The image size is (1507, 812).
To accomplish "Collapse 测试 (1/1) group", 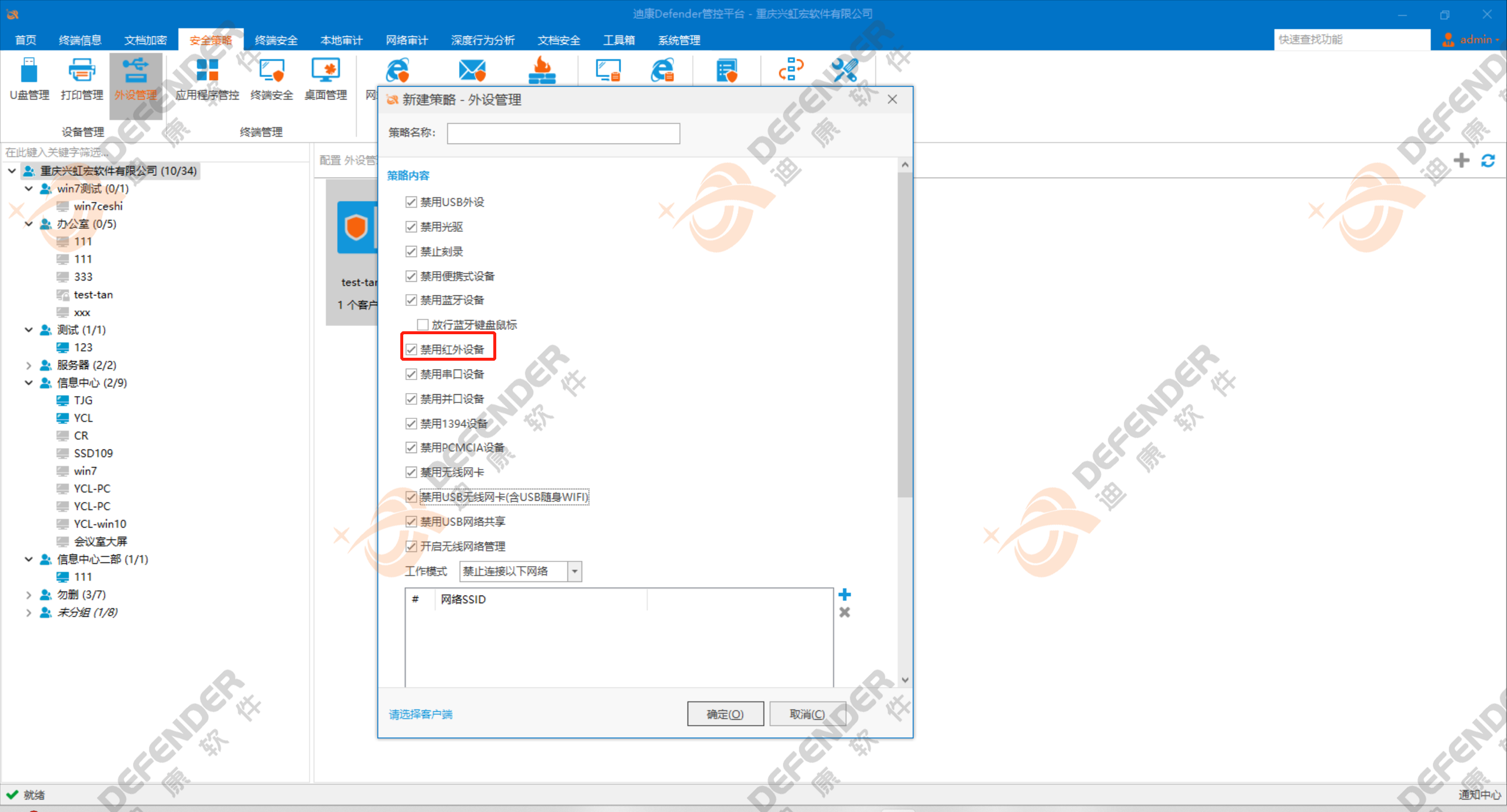I will (28, 330).
